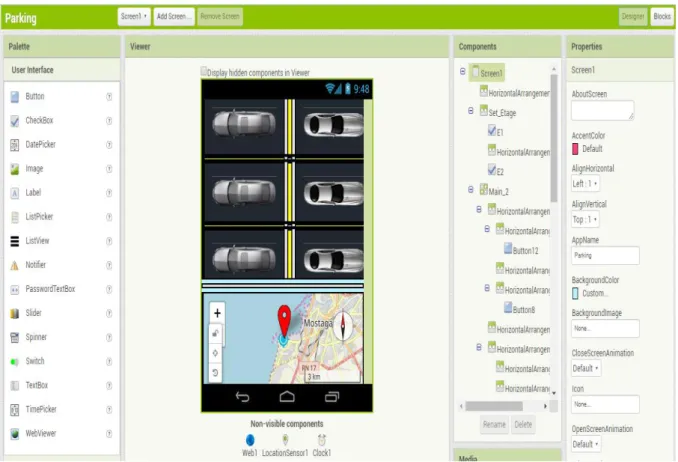Toggle Display hidden components in Viewer
The height and width of the screenshot is (462, 678).
204,71
